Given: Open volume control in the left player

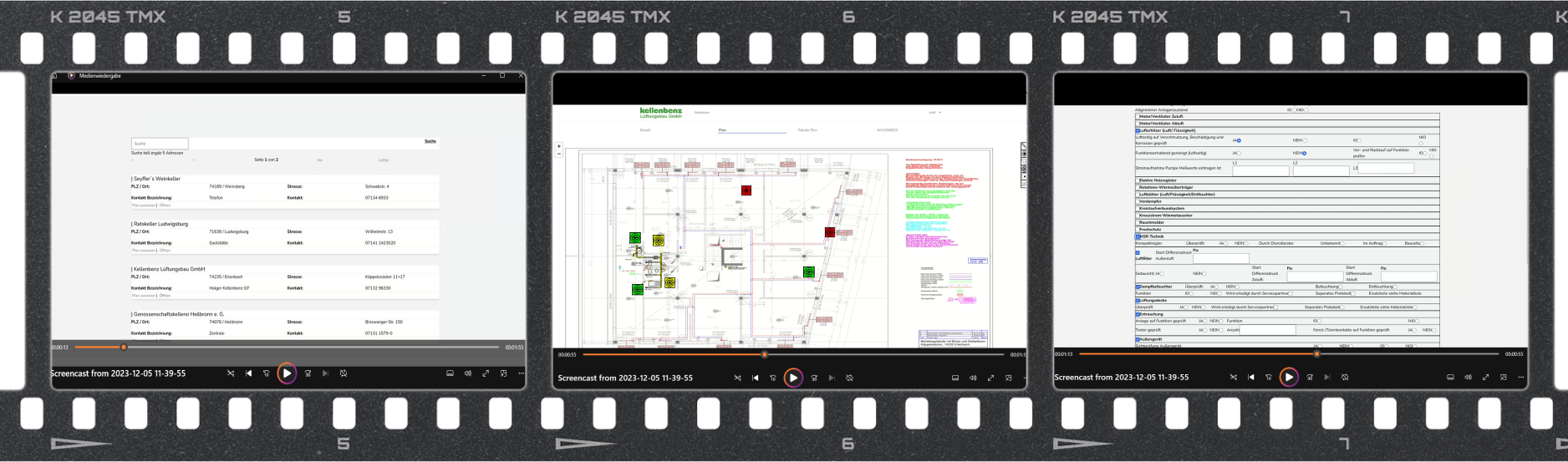Looking at the screenshot, I should click(468, 373).
